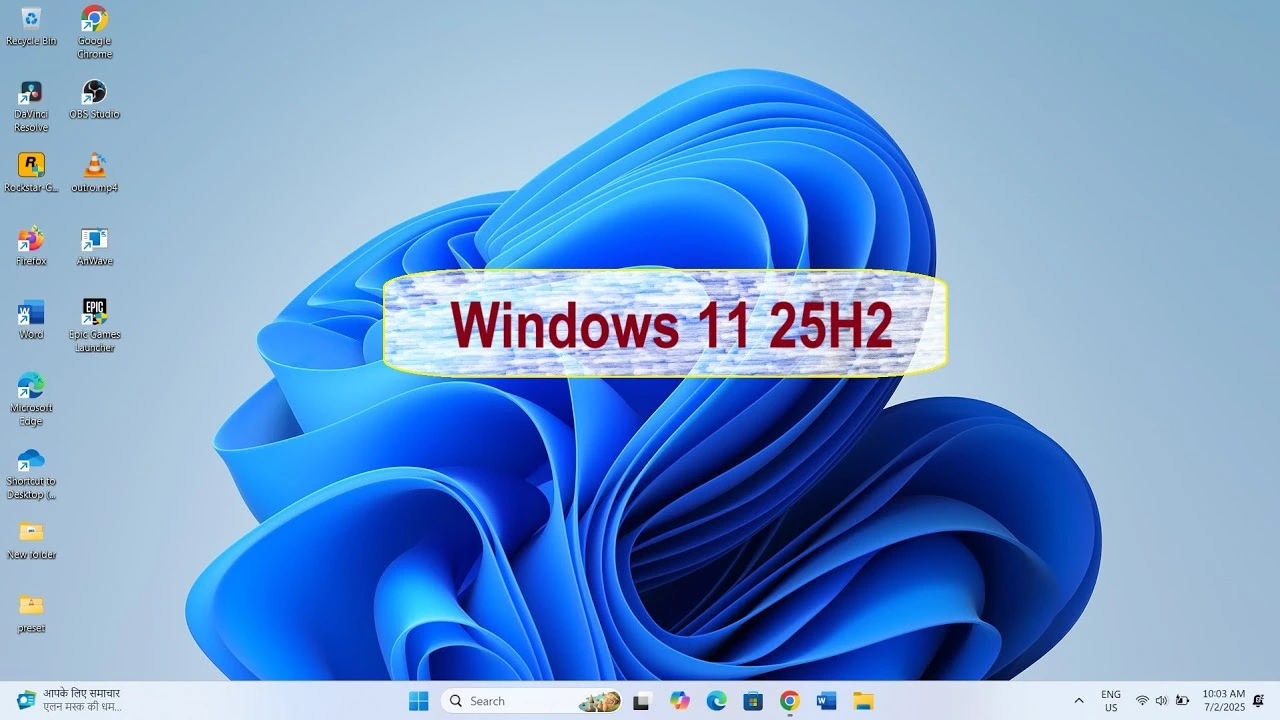Expand the hidden system tray icons

1078,701
